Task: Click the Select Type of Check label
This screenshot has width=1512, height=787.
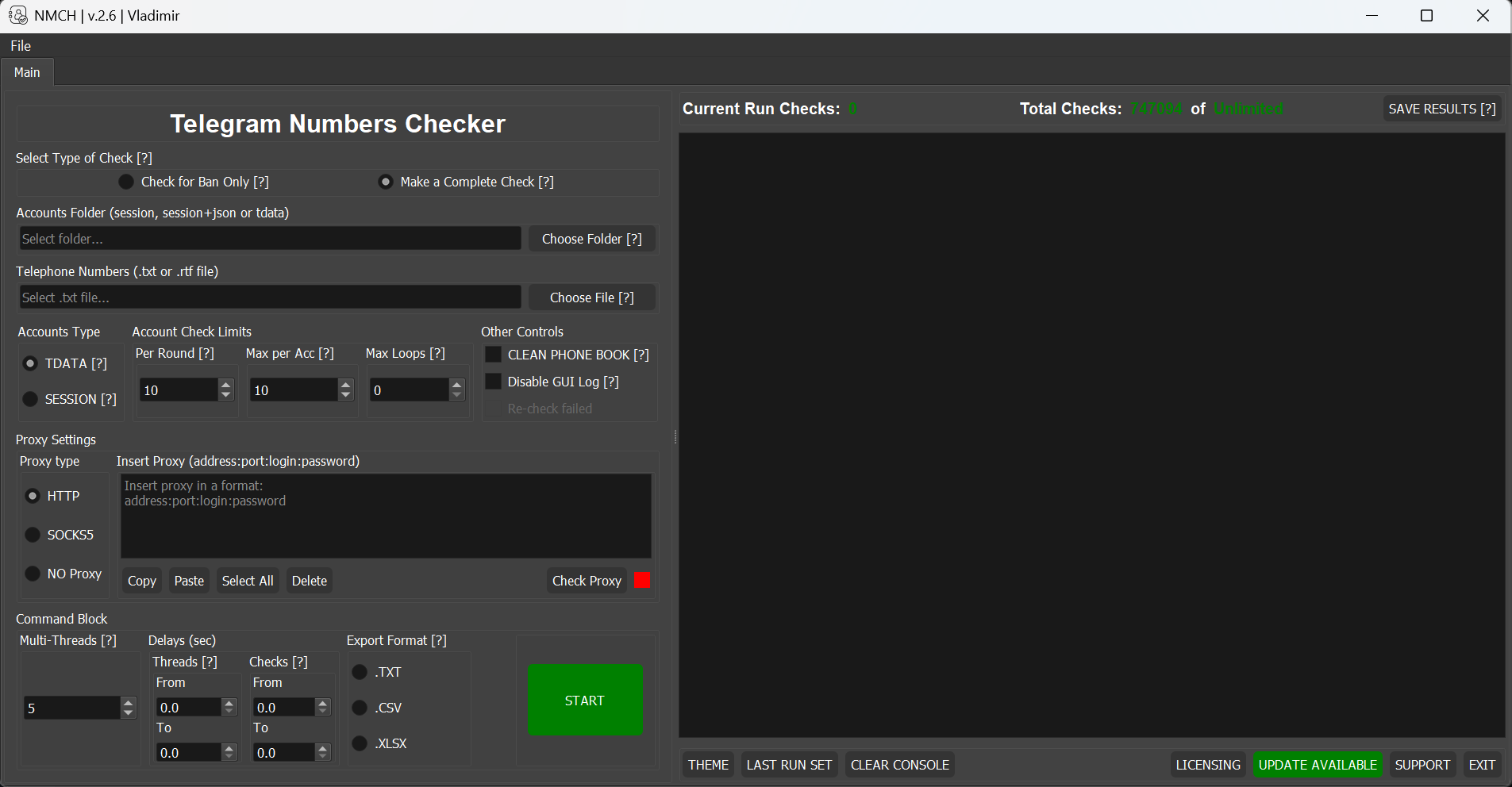Action: tap(84, 158)
